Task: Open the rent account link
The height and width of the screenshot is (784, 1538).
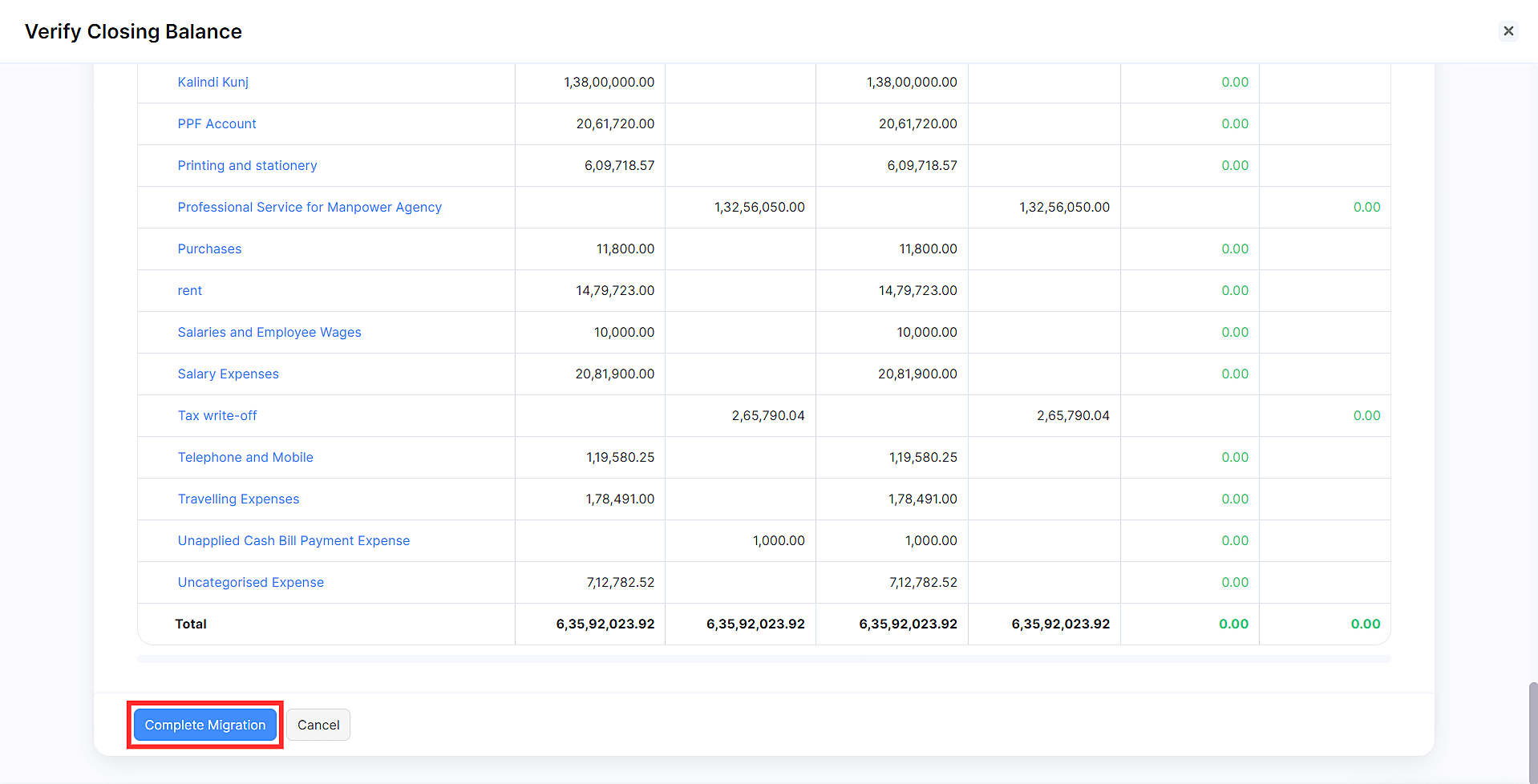Action: pos(189,291)
